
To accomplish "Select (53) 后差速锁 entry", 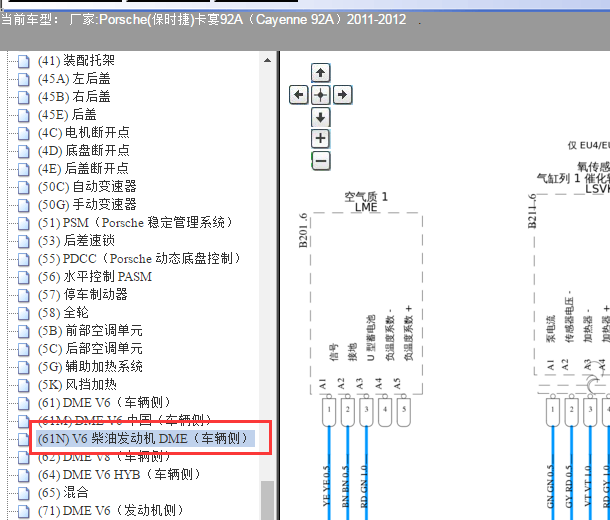I will (76, 241).
